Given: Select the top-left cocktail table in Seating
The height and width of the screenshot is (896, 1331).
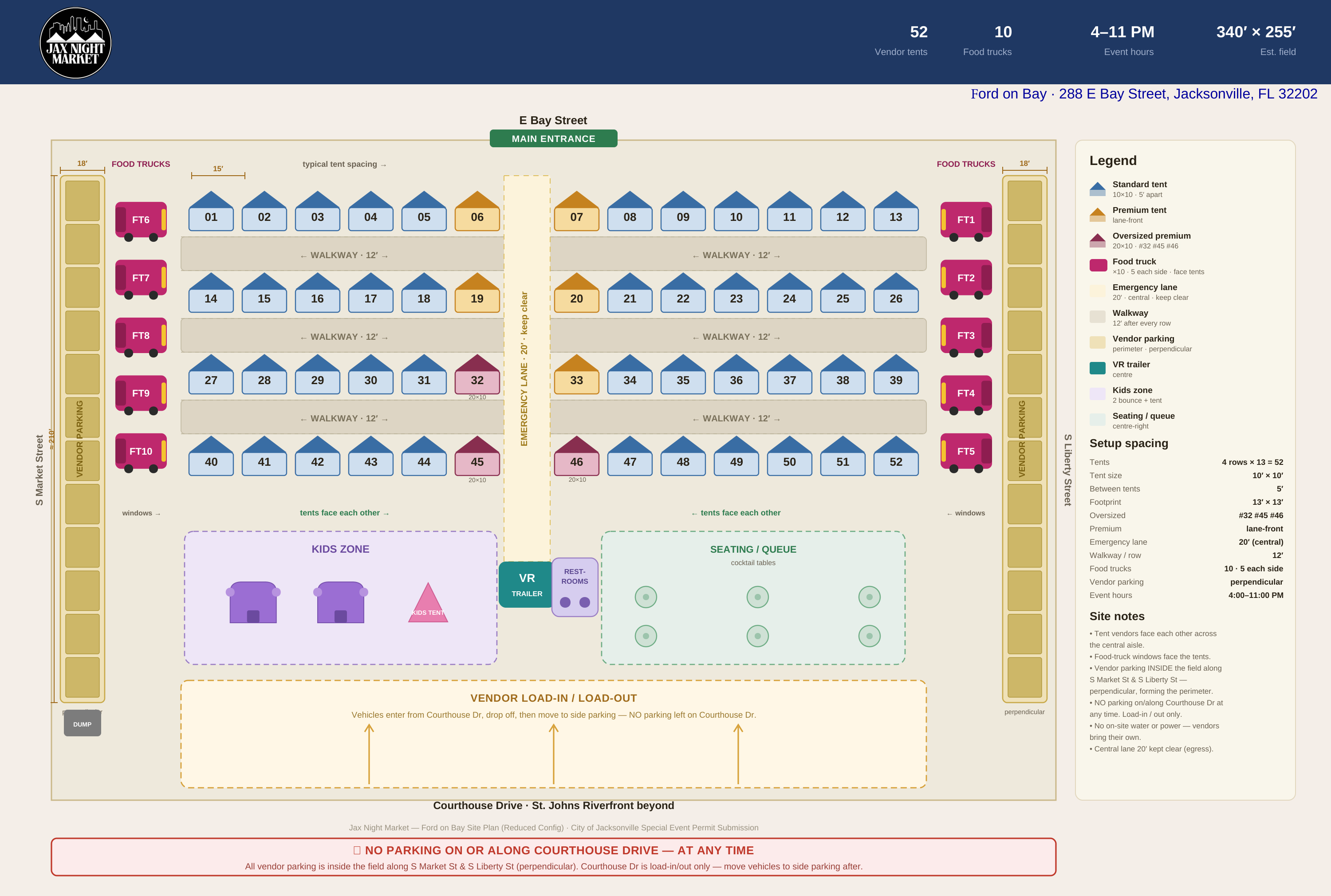Looking at the screenshot, I should [646, 597].
